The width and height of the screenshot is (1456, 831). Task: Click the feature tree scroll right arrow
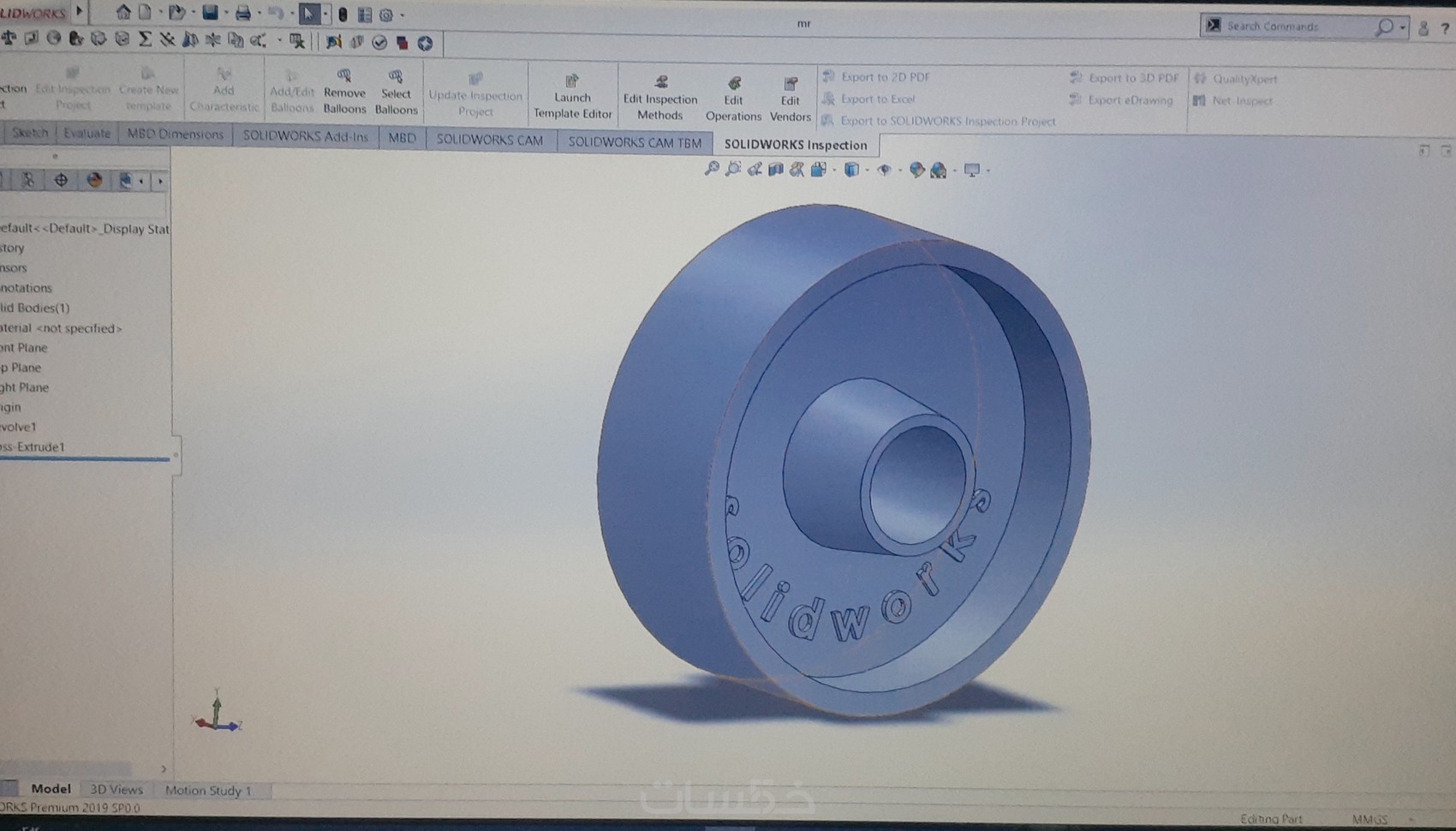click(164, 768)
